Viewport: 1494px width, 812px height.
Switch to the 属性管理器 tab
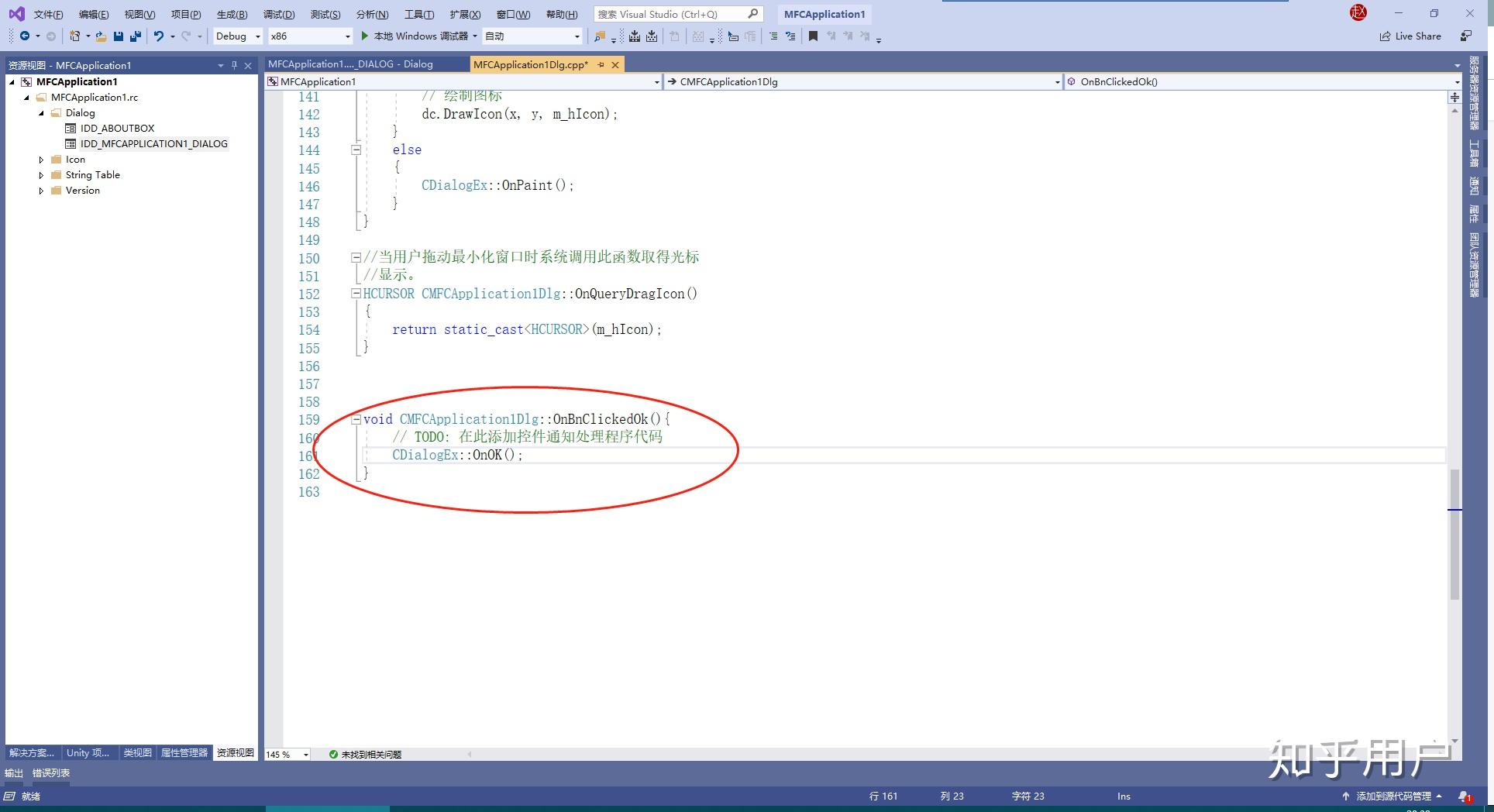click(184, 752)
